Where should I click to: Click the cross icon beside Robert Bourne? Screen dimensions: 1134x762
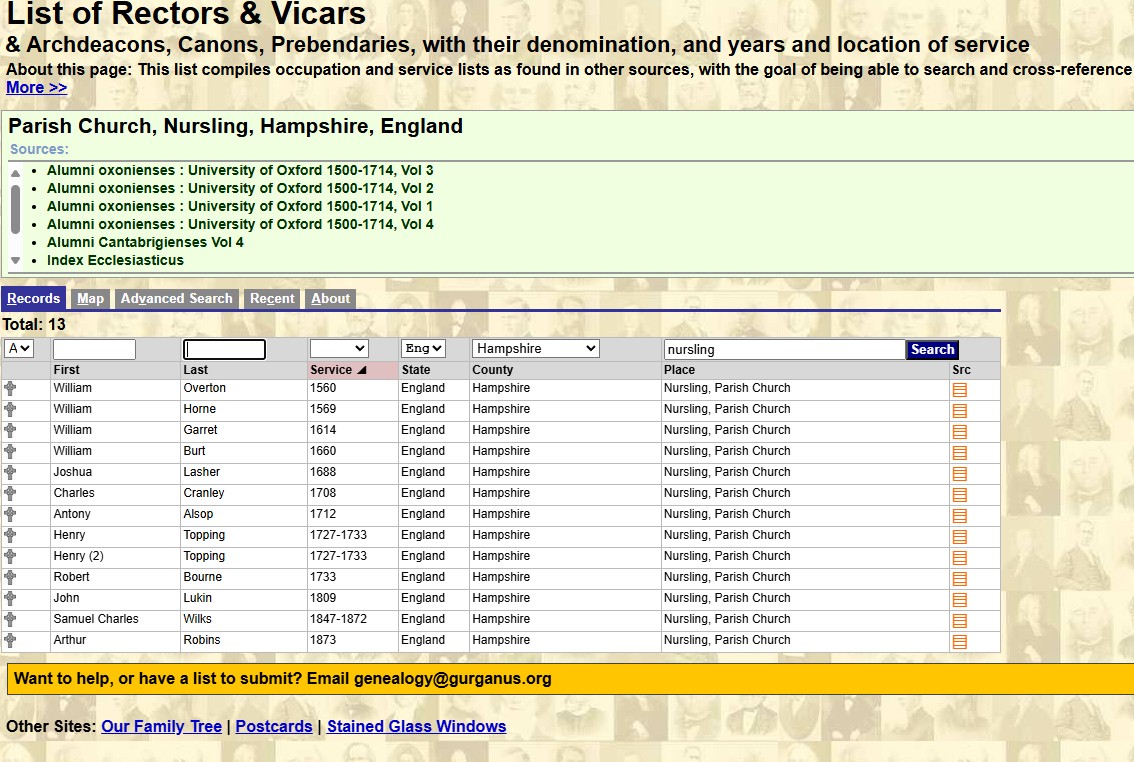point(11,577)
